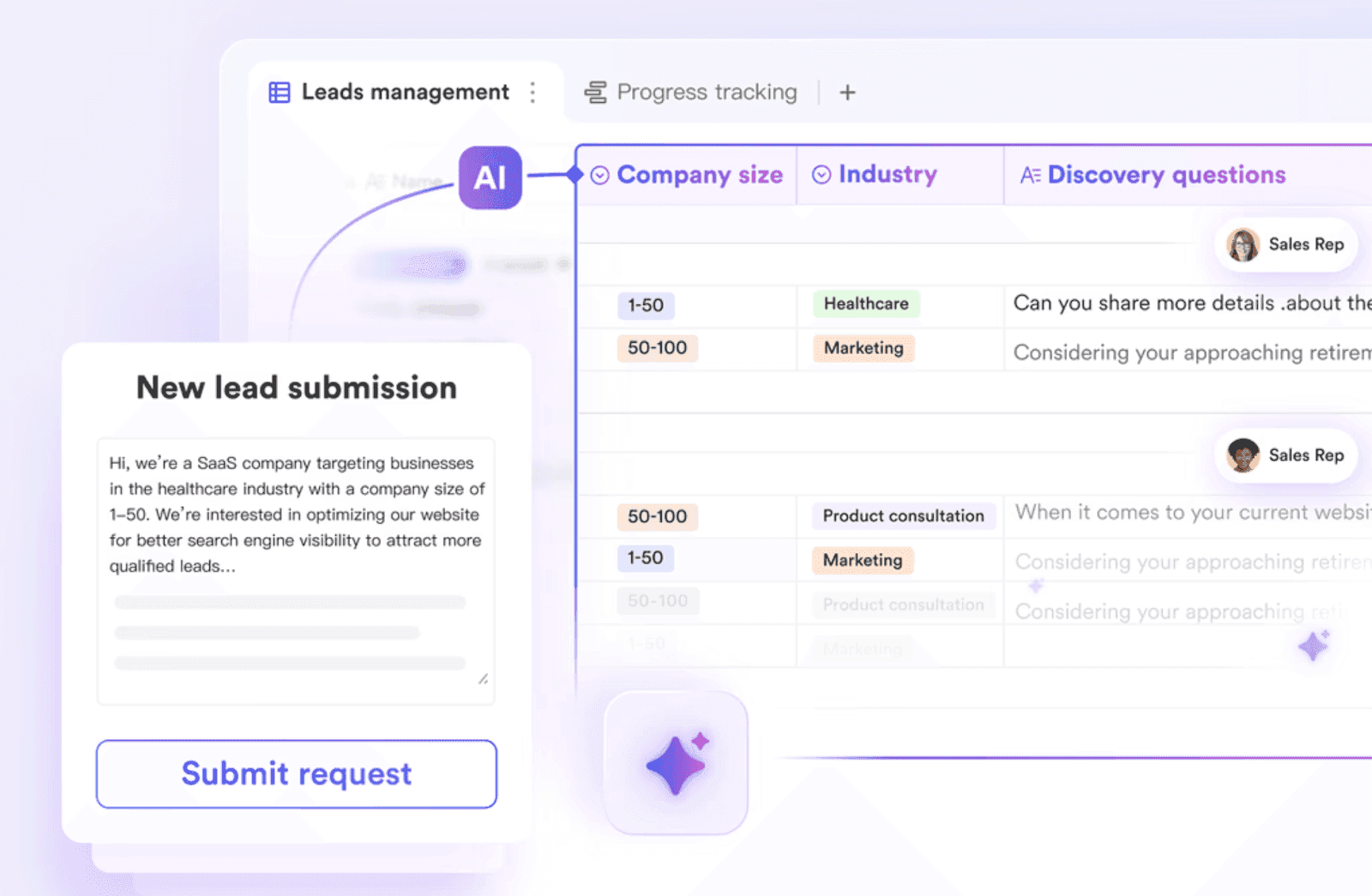
Task: Switch to the Progress tracking tab
Action: [x=706, y=92]
